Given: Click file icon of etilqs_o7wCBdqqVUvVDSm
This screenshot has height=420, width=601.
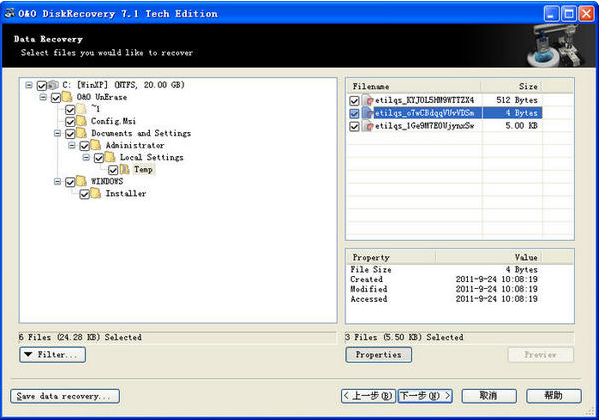Looking at the screenshot, I should coord(368,113).
